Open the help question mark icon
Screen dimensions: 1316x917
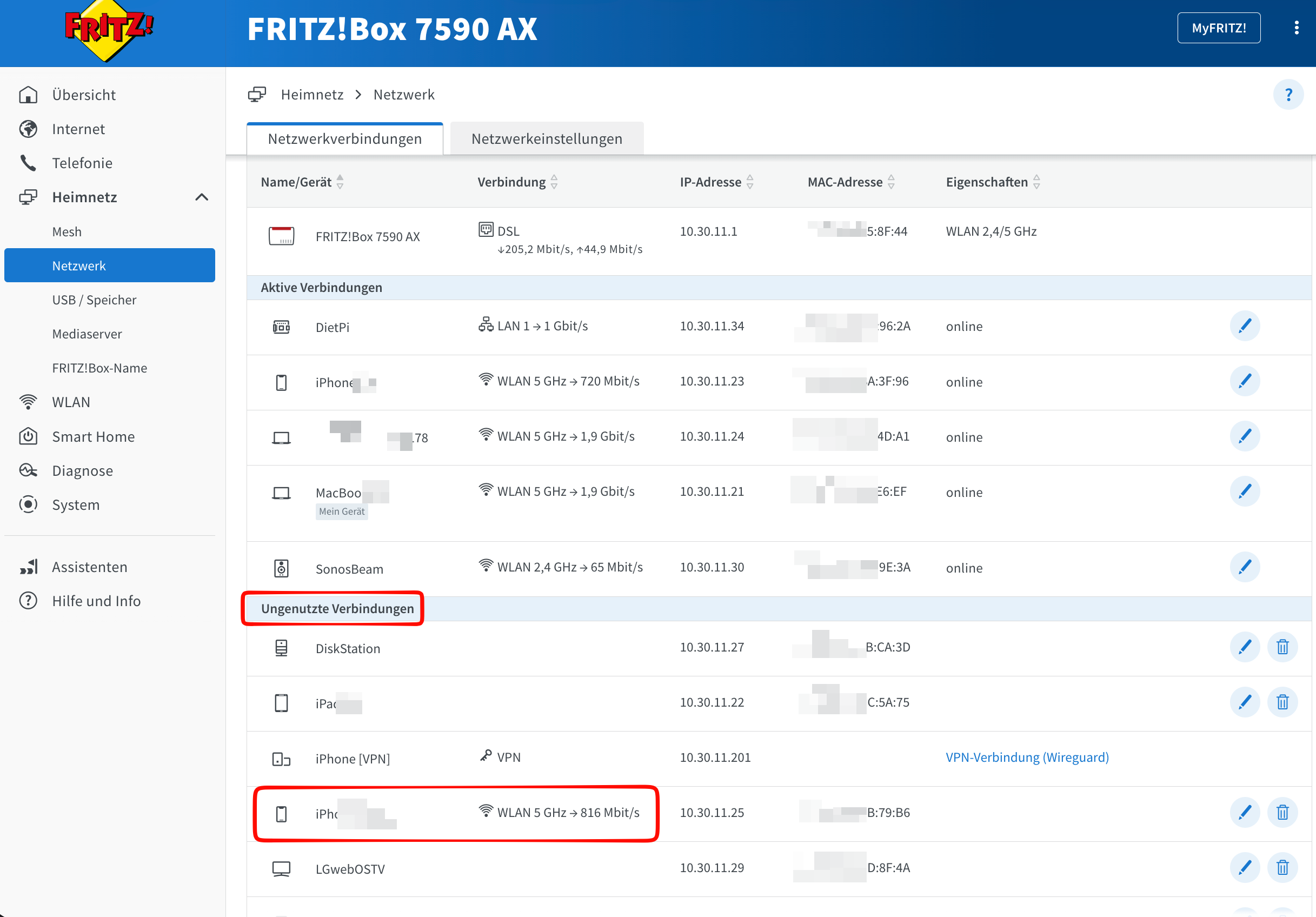1288,95
